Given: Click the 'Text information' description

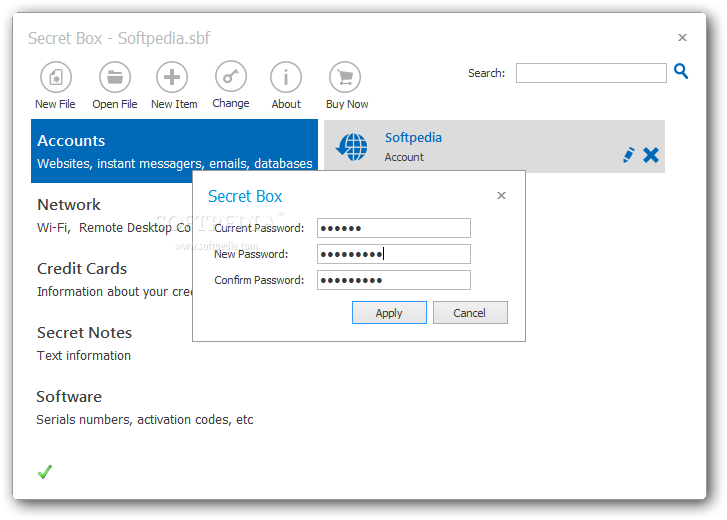Looking at the screenshot, I should coord(84,355).
